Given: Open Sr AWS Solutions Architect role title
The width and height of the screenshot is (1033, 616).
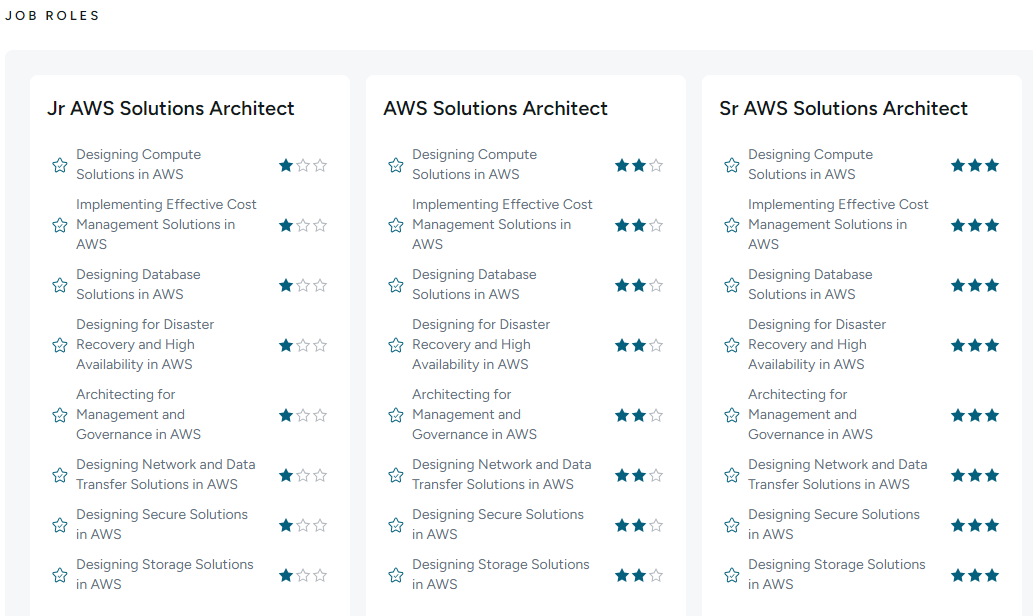Looking at the screenshot, I should point(843,108).
